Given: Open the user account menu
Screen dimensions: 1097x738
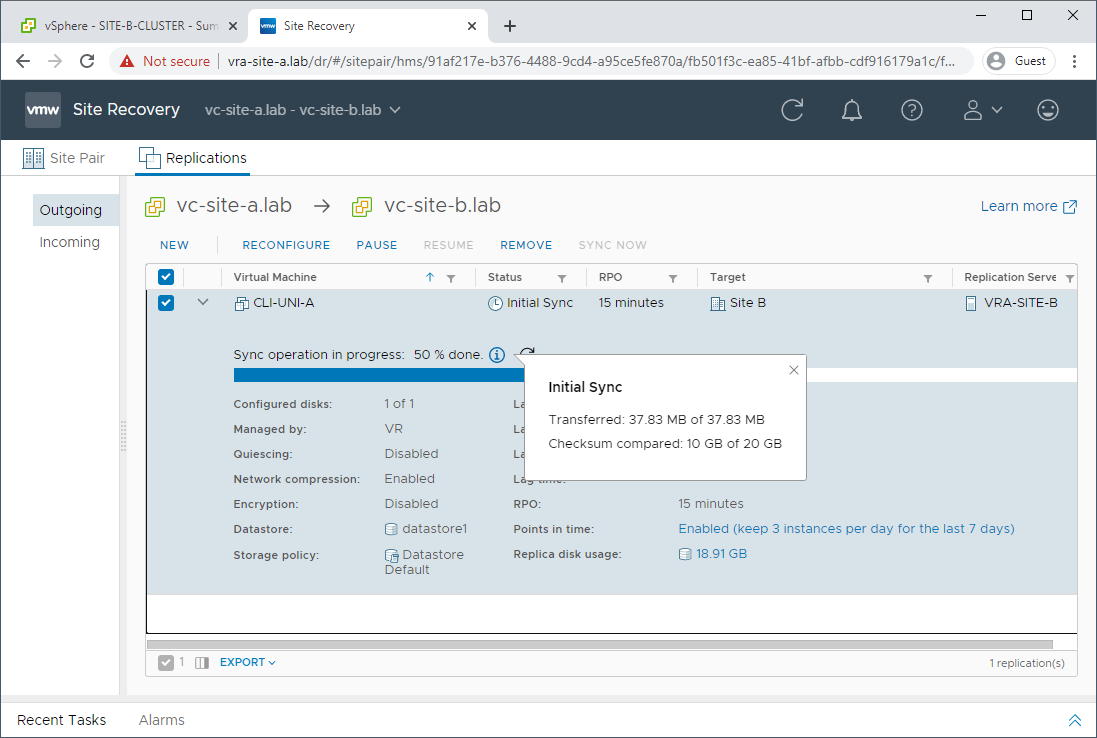Looking at the screenshot, I should pyautogui.click(x=982, y=110).
